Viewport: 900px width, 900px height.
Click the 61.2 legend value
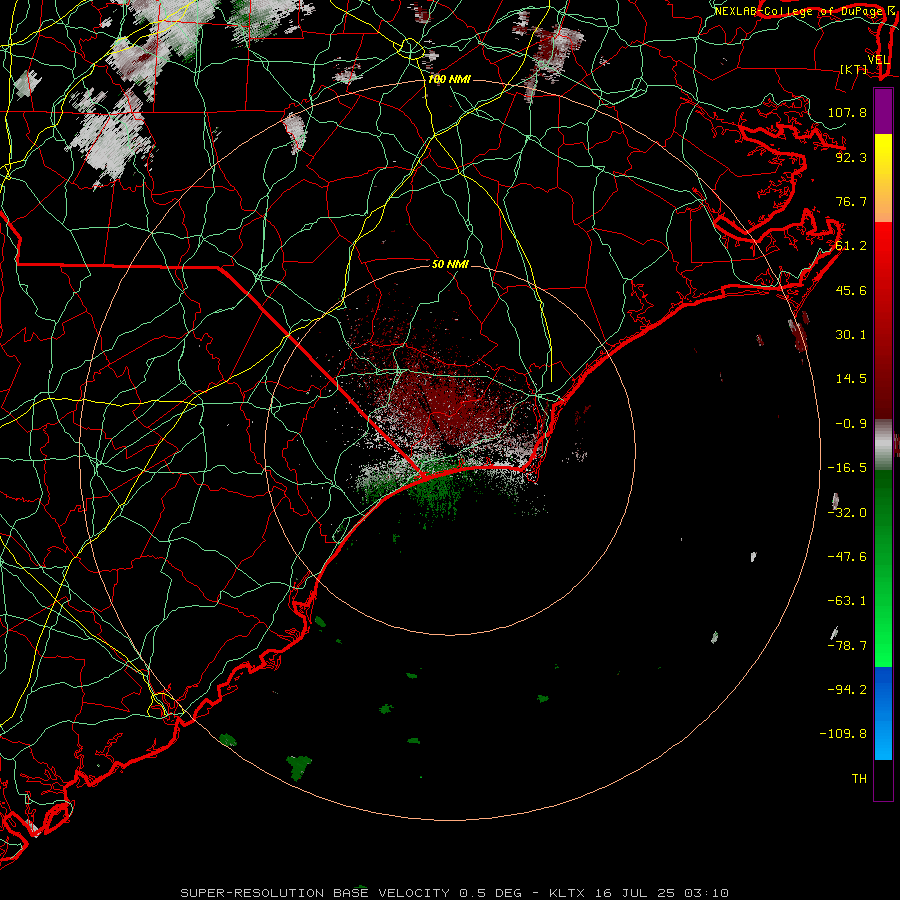(851, 246)
